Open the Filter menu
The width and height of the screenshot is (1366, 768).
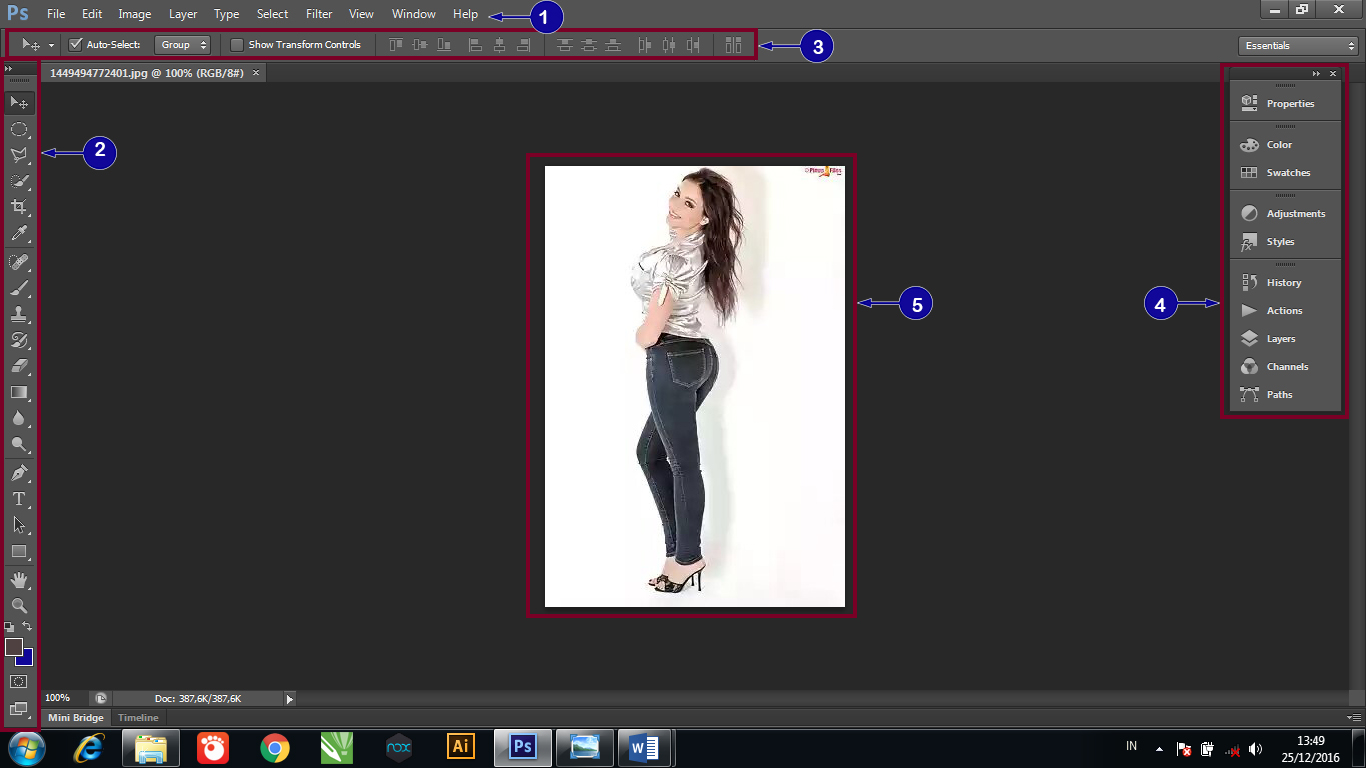click(x=318, y=14)
